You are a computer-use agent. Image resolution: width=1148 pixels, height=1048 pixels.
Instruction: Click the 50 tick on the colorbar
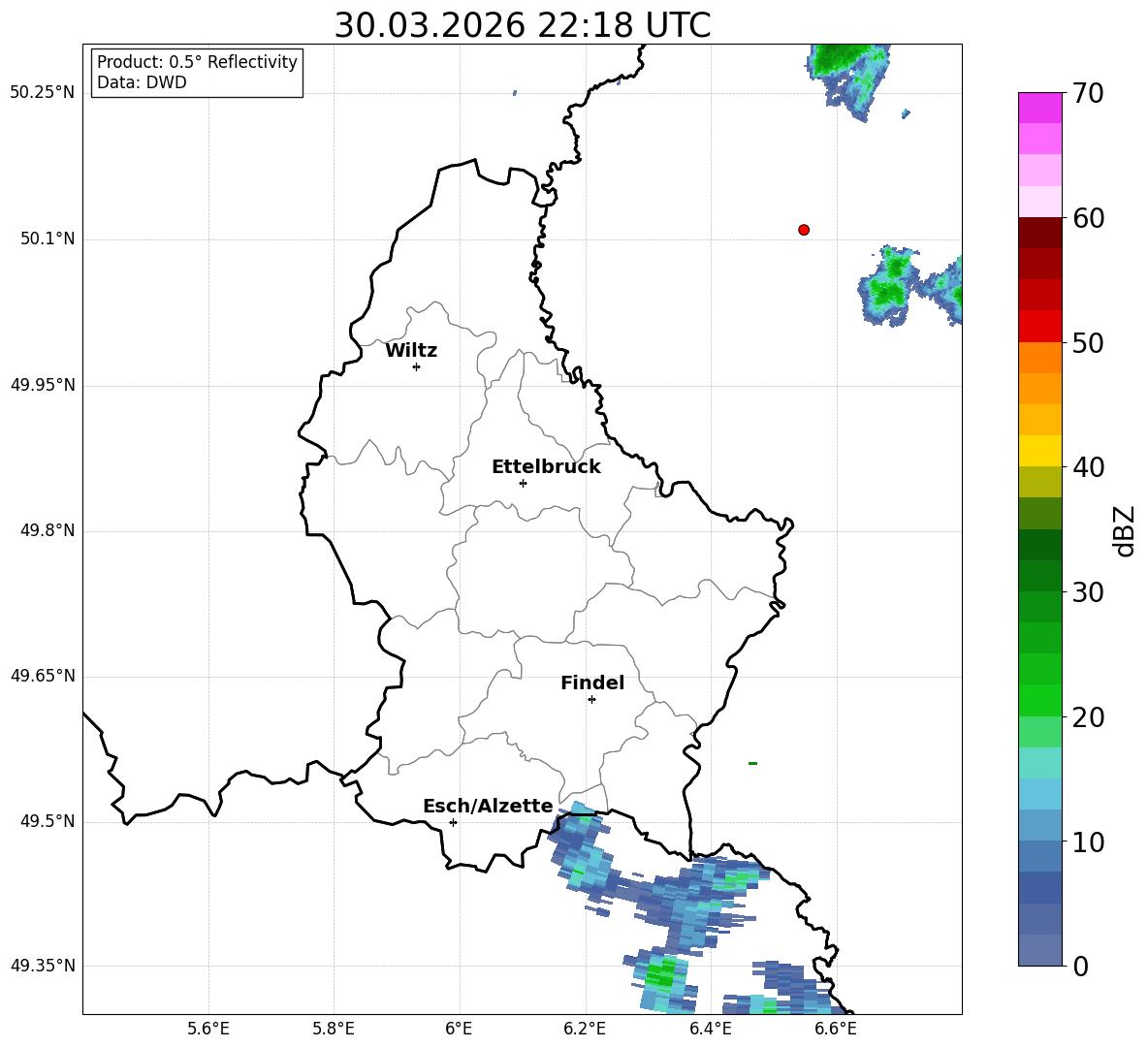(1088, 342)
